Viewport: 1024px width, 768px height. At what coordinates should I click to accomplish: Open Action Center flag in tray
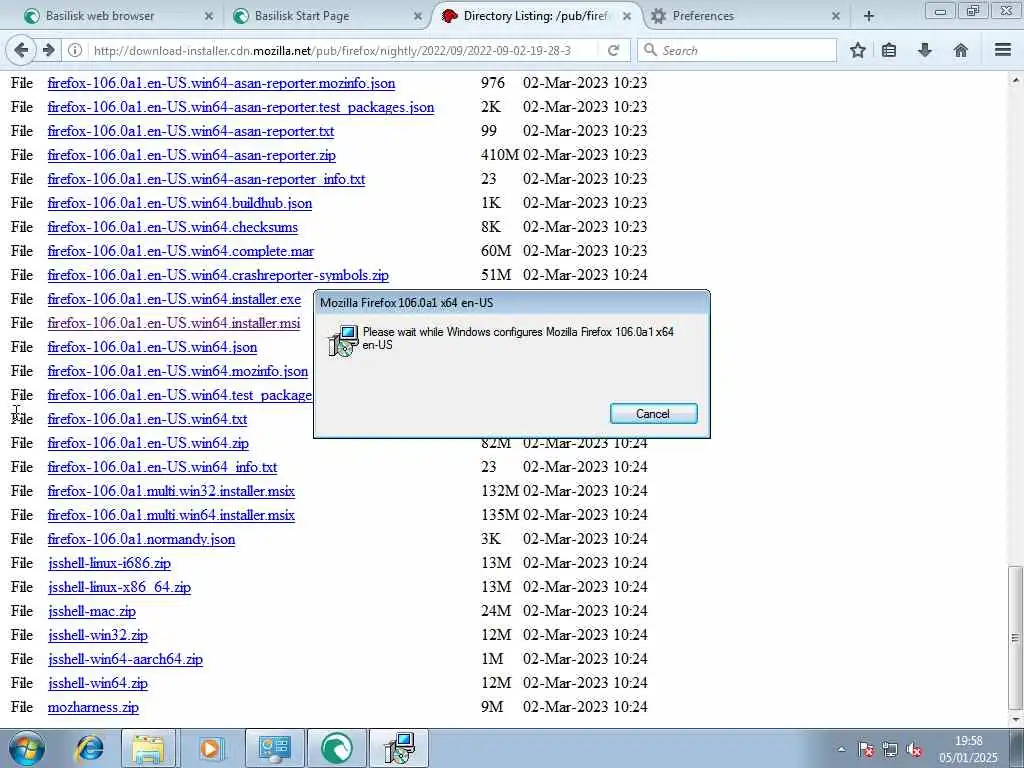click(866, 750)
